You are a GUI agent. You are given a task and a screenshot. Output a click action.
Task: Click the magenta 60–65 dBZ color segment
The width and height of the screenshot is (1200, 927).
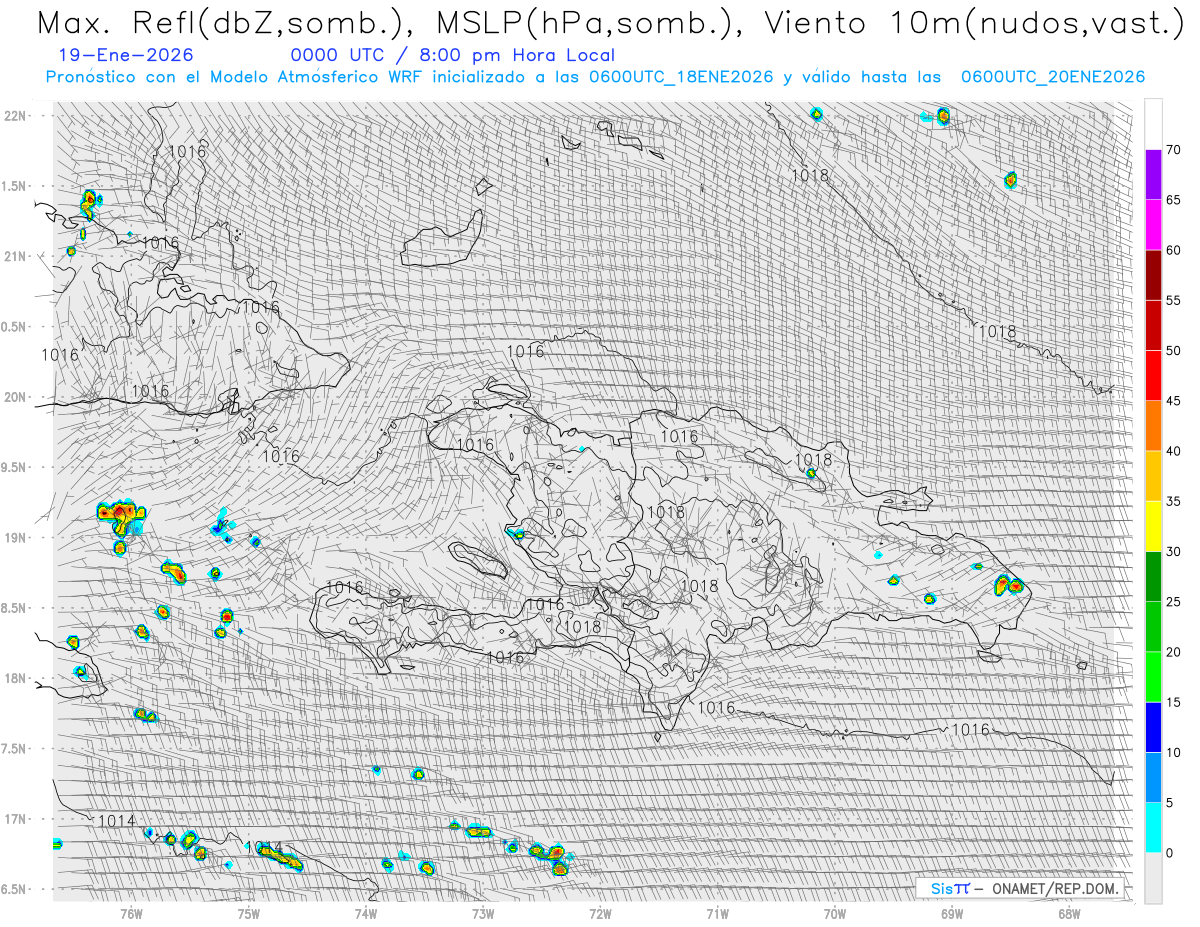[1153, 225]
